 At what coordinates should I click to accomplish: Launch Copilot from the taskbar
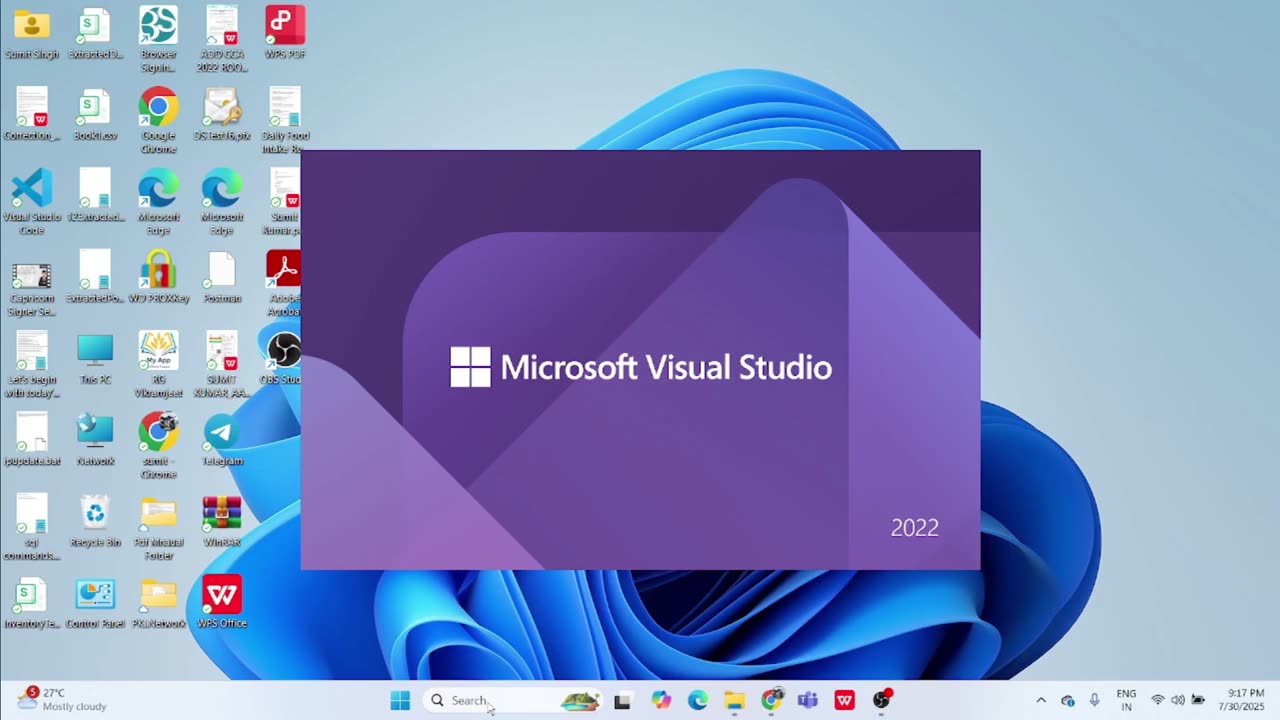pos(661,700)
